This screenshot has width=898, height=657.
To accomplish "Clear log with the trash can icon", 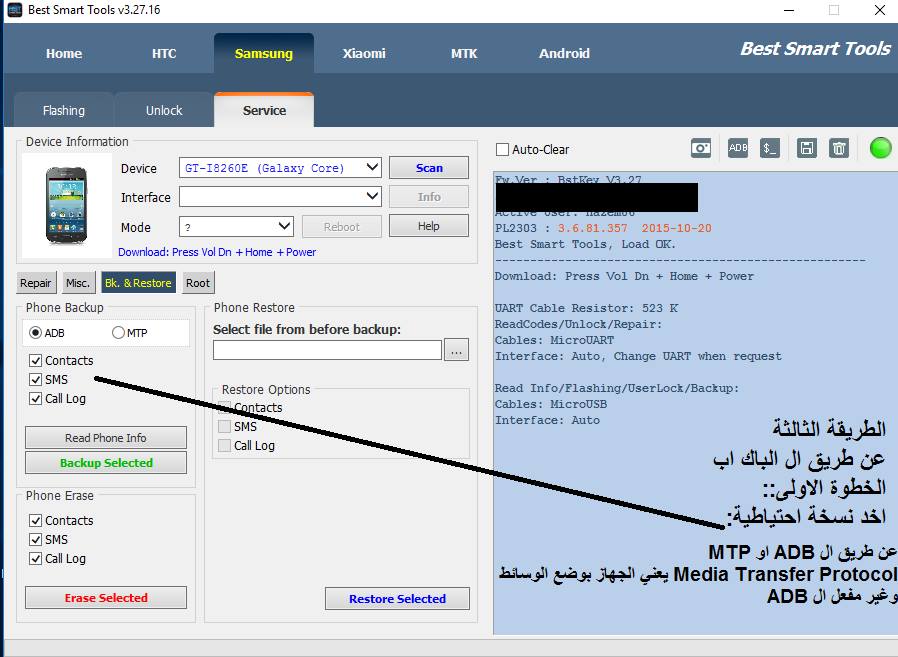I will click(838, 148).
